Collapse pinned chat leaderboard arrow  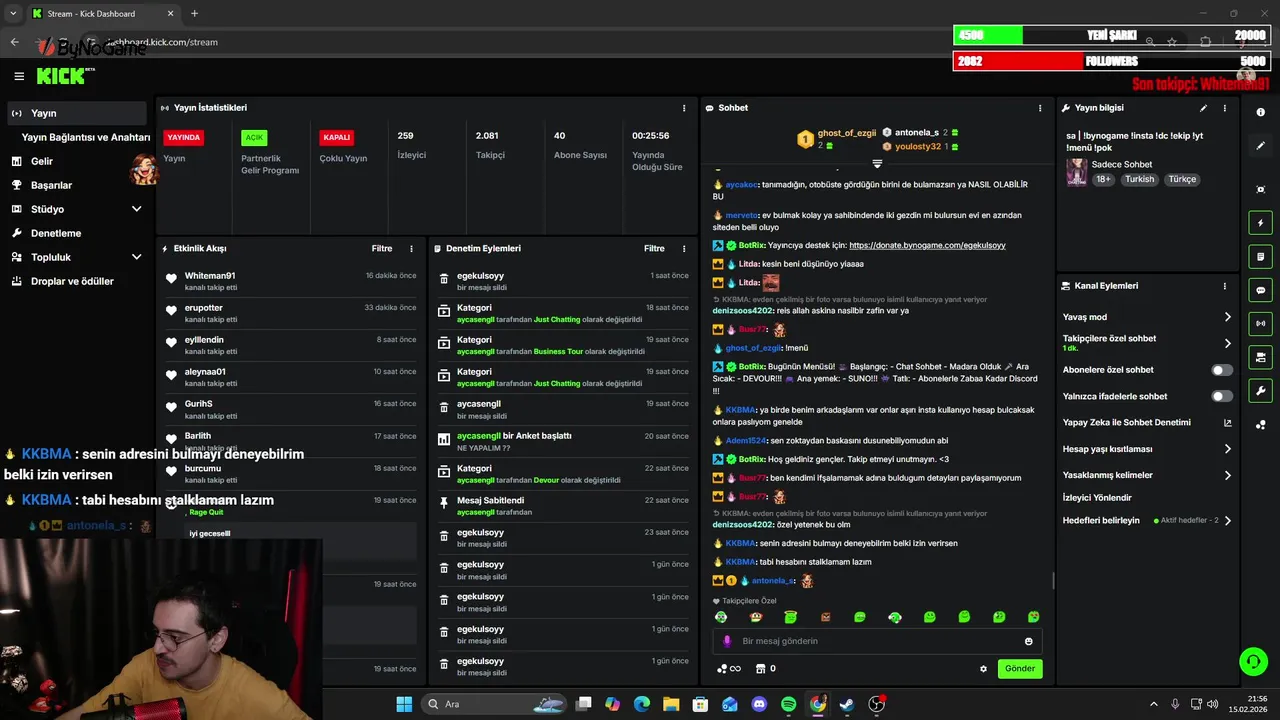pos(877,163)
